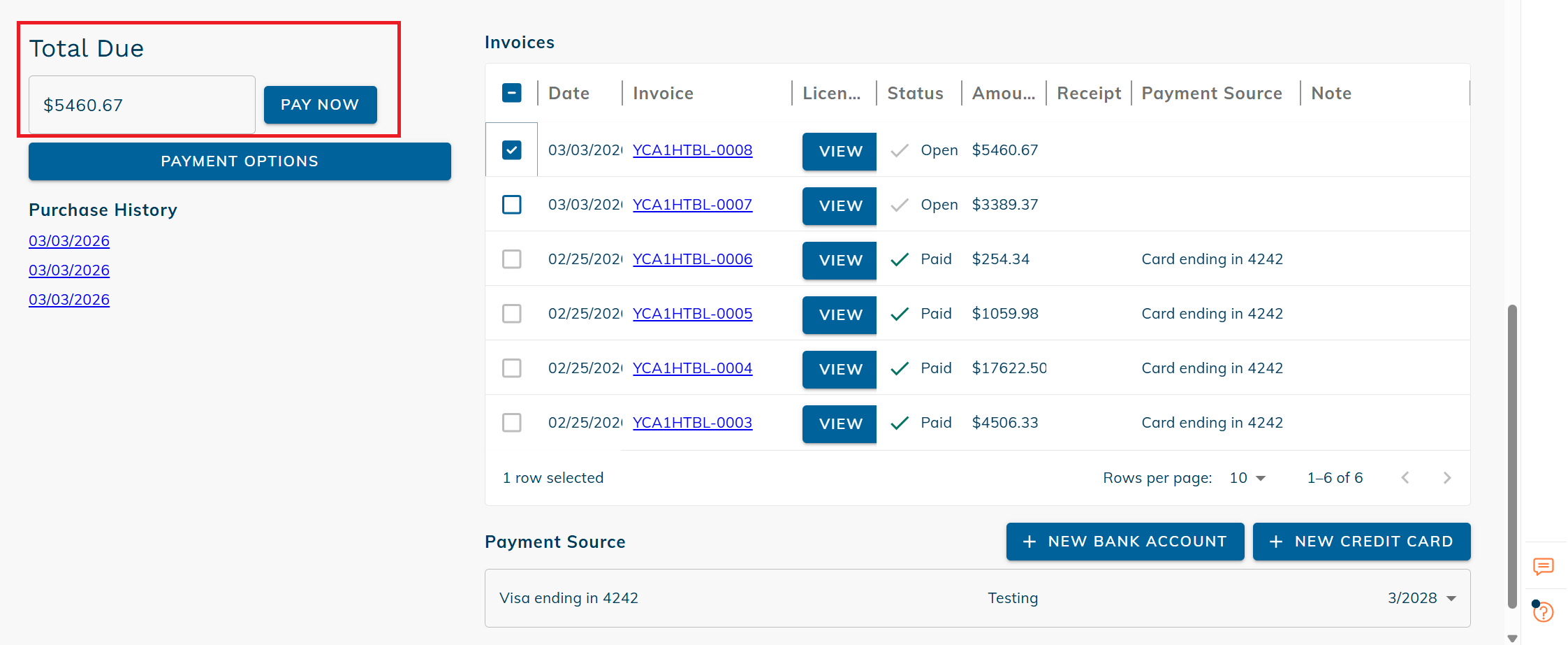This screenshot has height=645, width=1568.
Task: Click the page vertical scrollbar
Action: [1512, 454]
